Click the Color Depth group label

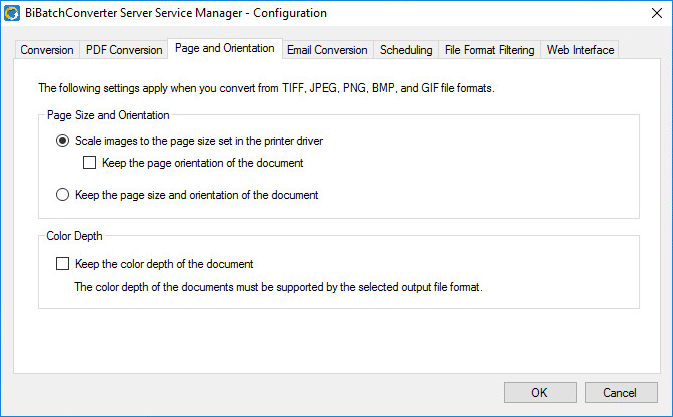click(75, 236)
